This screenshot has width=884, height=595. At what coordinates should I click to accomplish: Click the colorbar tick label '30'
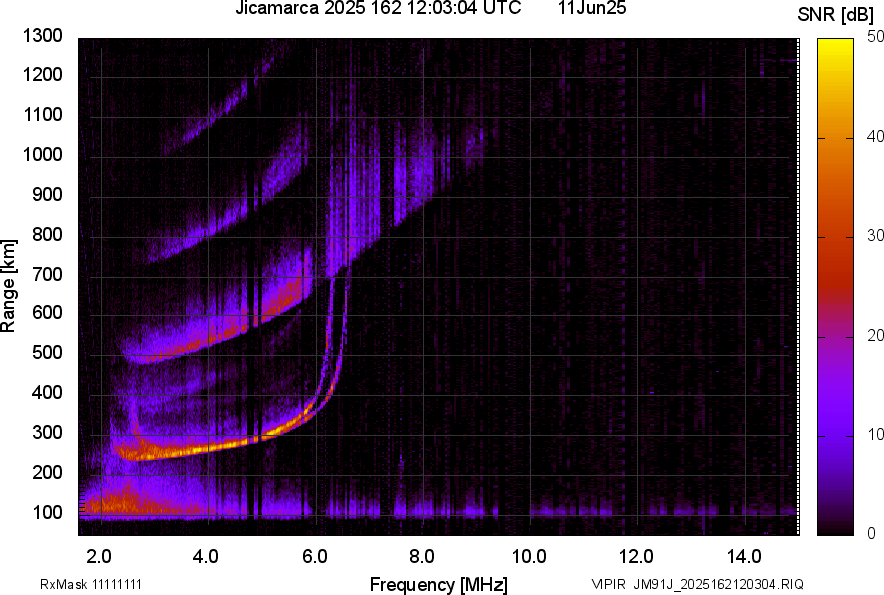pyautogui.click(x=876, y=236)
